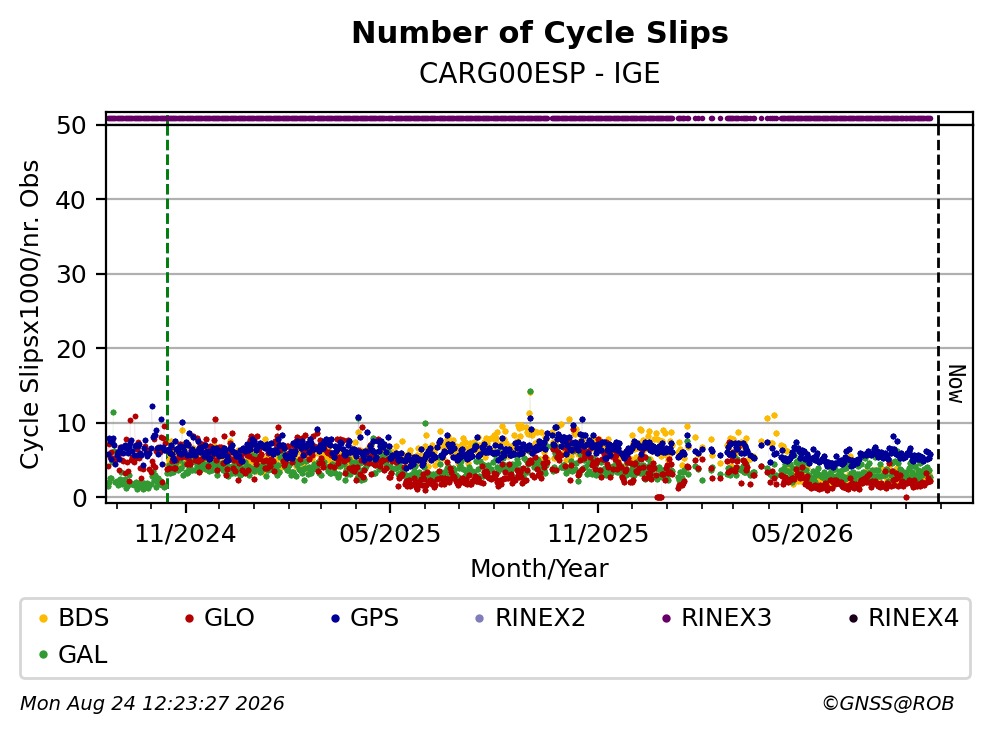This screenshot has height=734, width=993.
Task: Click the lavender RINEX2 legend dot
Action: (x=479, y=618)
